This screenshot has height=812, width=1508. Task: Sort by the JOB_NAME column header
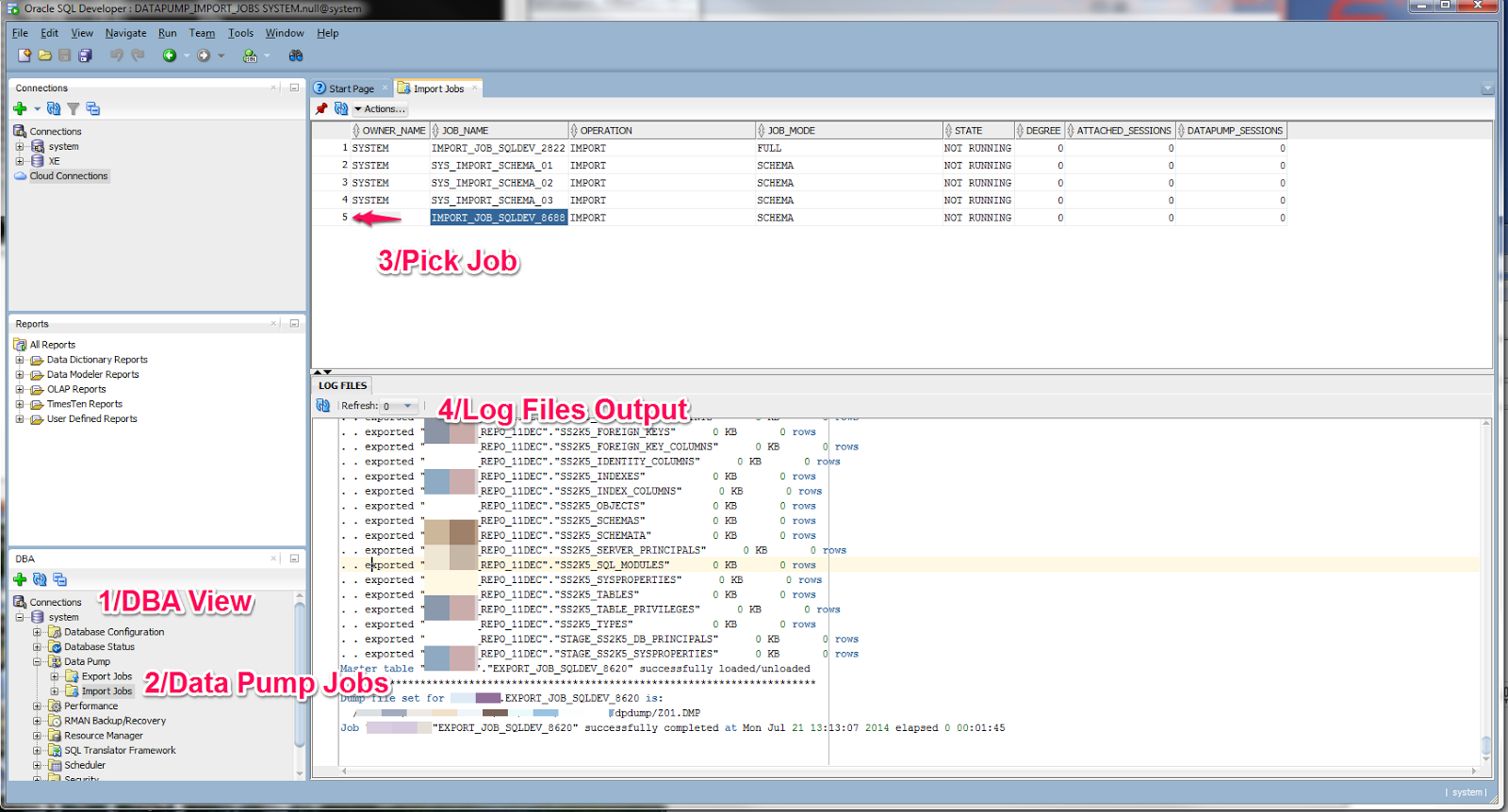(x=500, y=131)
